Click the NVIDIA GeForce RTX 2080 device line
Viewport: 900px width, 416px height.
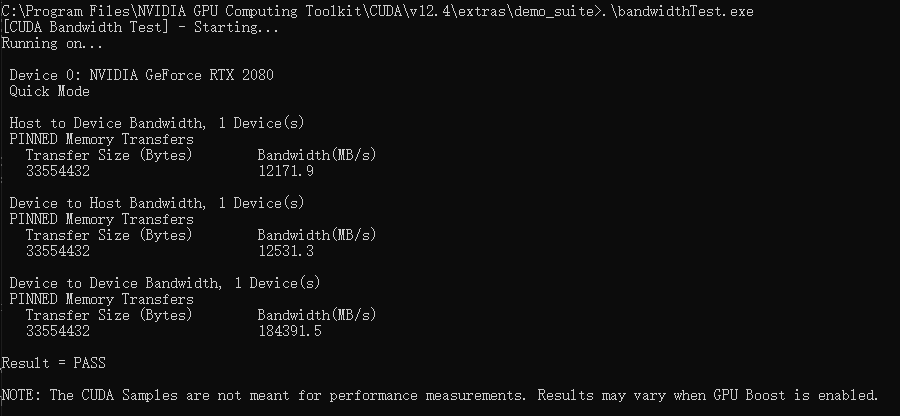click(141, 75)
